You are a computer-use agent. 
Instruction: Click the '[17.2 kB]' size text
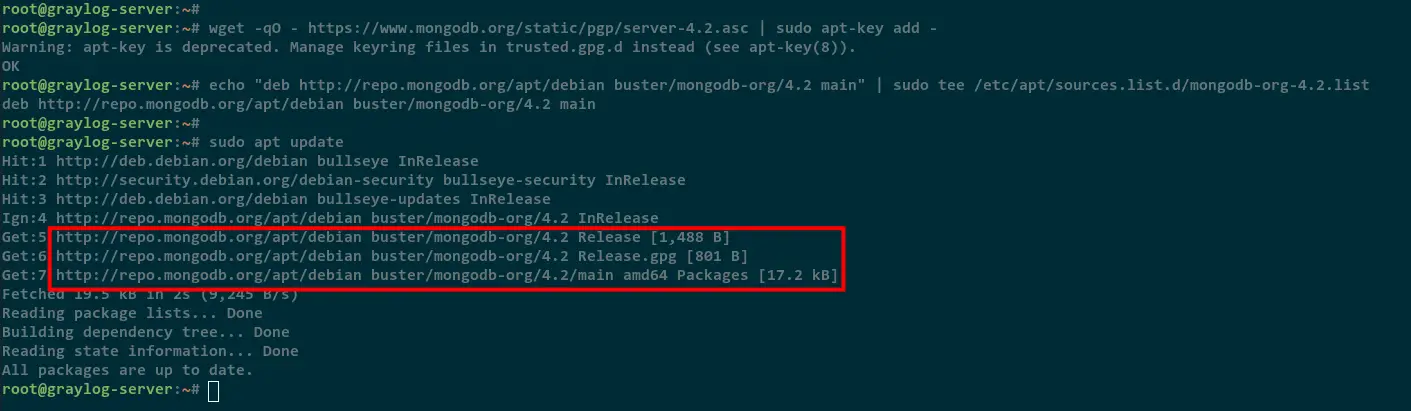pyautogui.click(x=798, y=275)
